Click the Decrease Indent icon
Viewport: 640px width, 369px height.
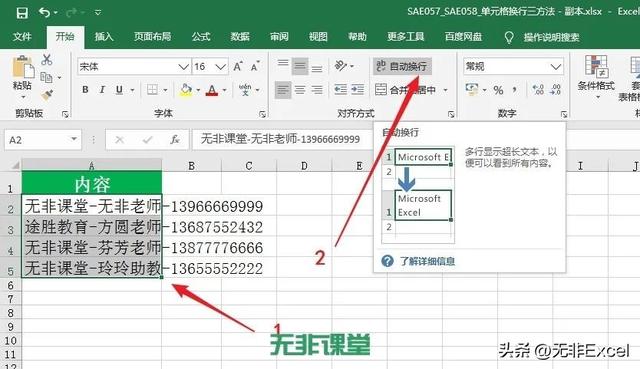340,90
